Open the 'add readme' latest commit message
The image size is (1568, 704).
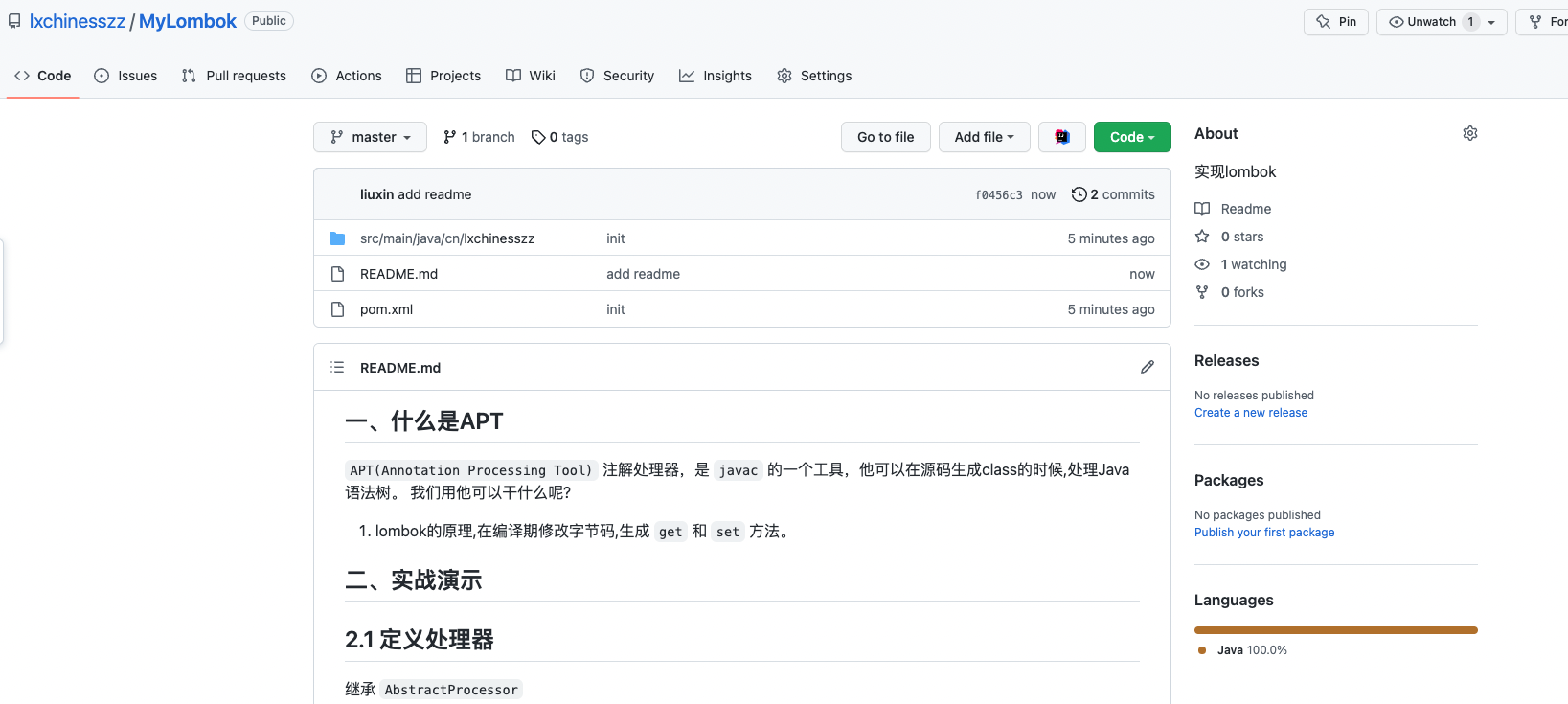[435, 194]
